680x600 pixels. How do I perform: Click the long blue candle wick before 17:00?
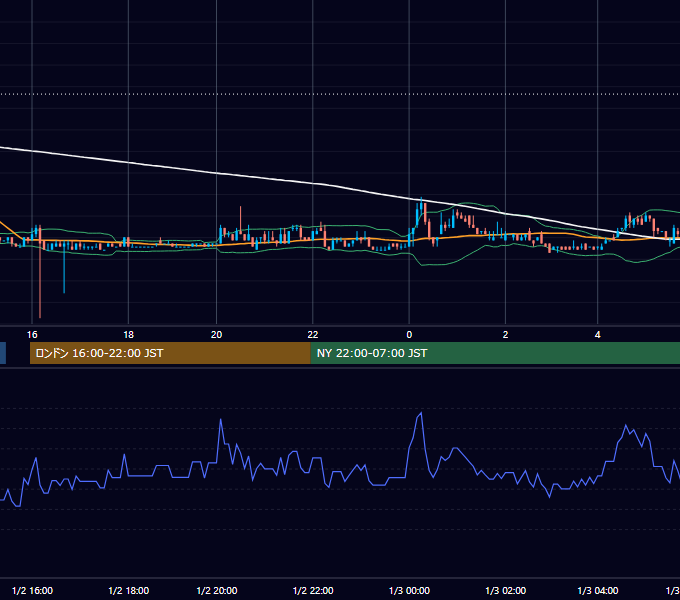coord(64,271)
